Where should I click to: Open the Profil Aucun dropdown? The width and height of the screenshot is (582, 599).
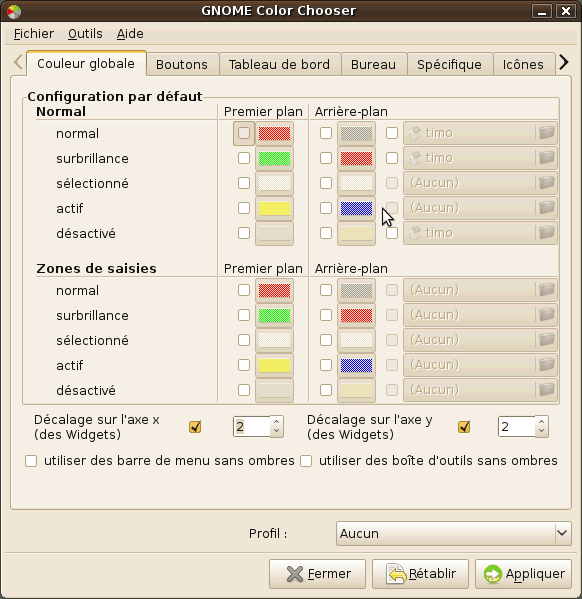pos(454,533)
